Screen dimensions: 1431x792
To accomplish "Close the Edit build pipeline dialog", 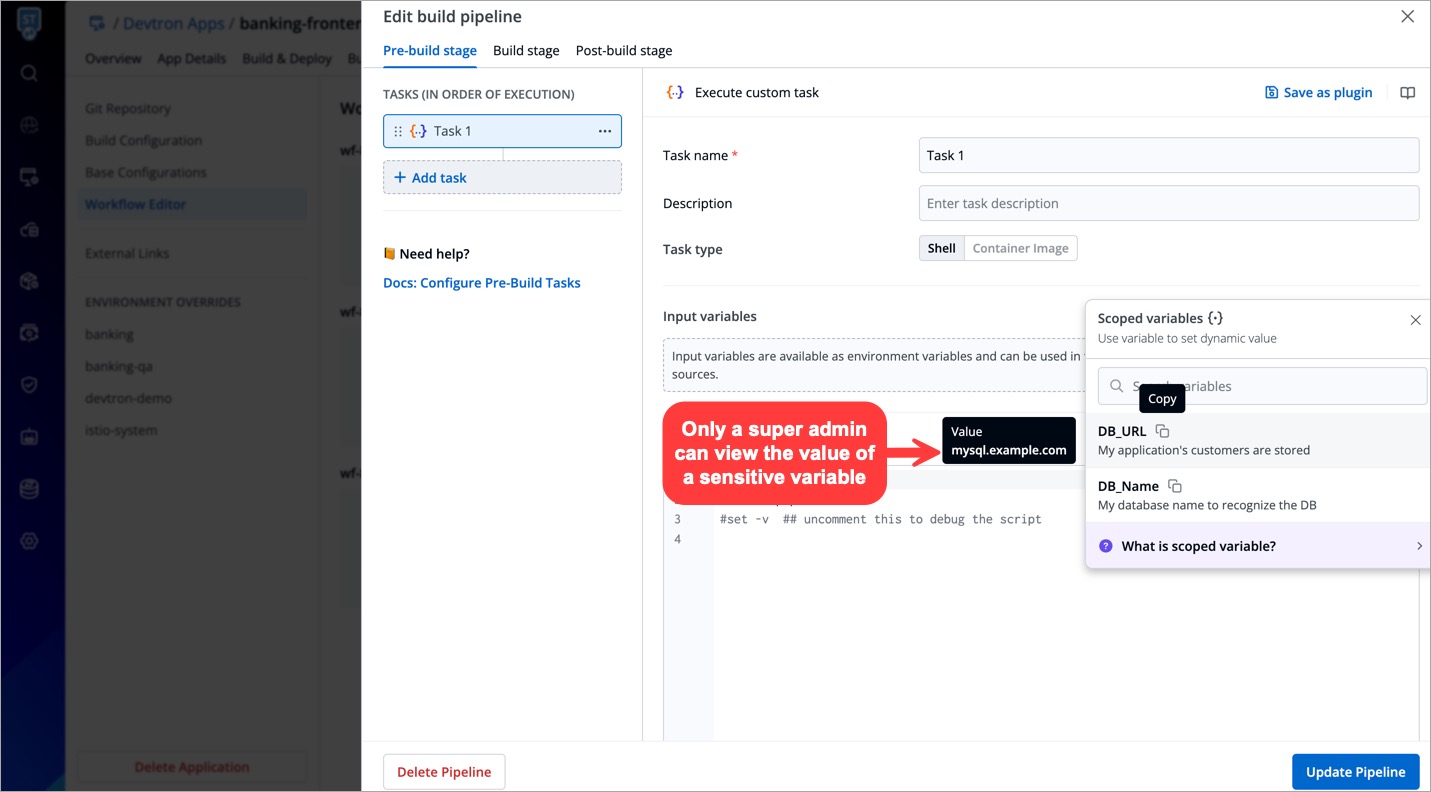I will (x=1407, y=17).
